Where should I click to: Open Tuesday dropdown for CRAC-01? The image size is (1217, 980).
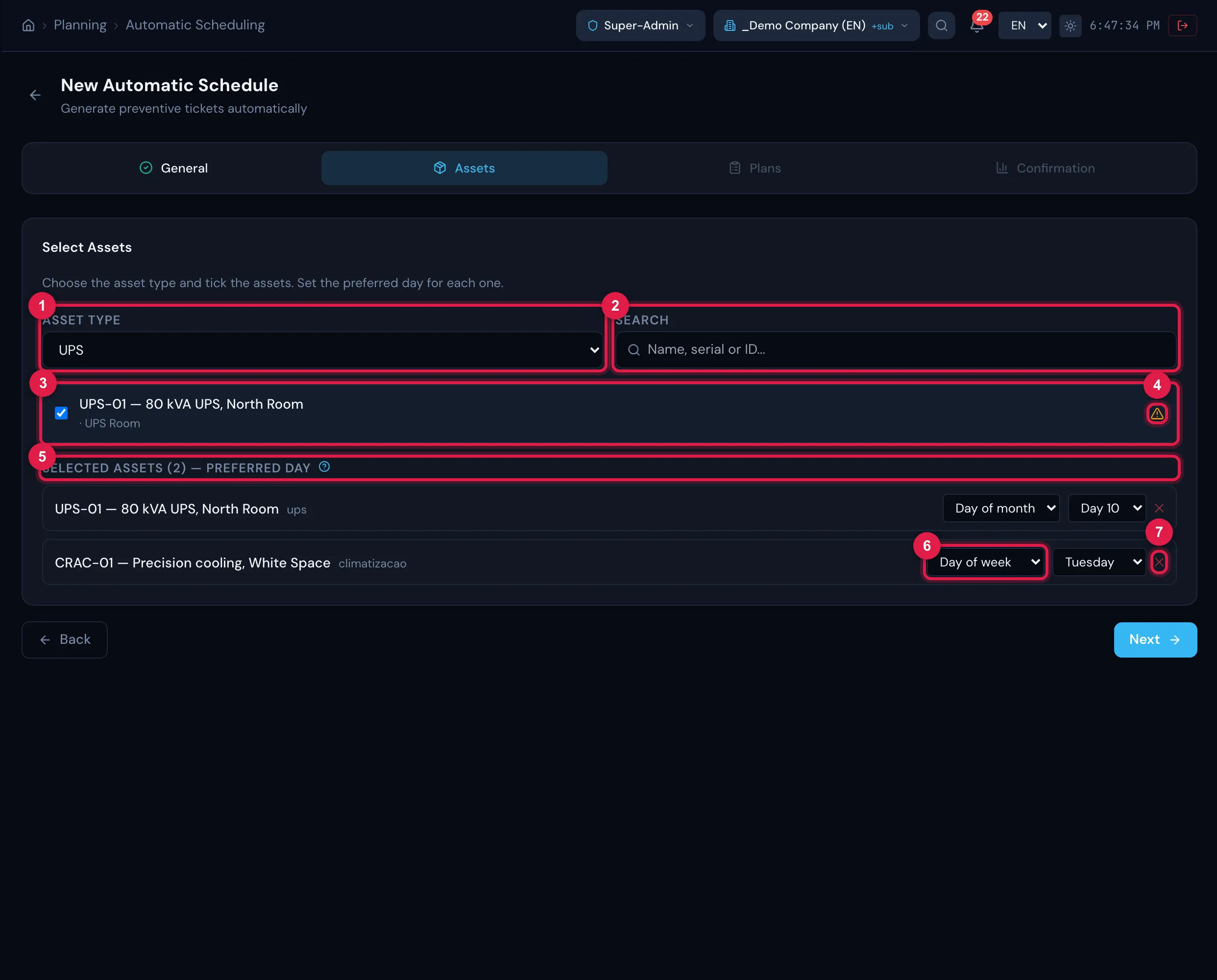pos(1099,562)
